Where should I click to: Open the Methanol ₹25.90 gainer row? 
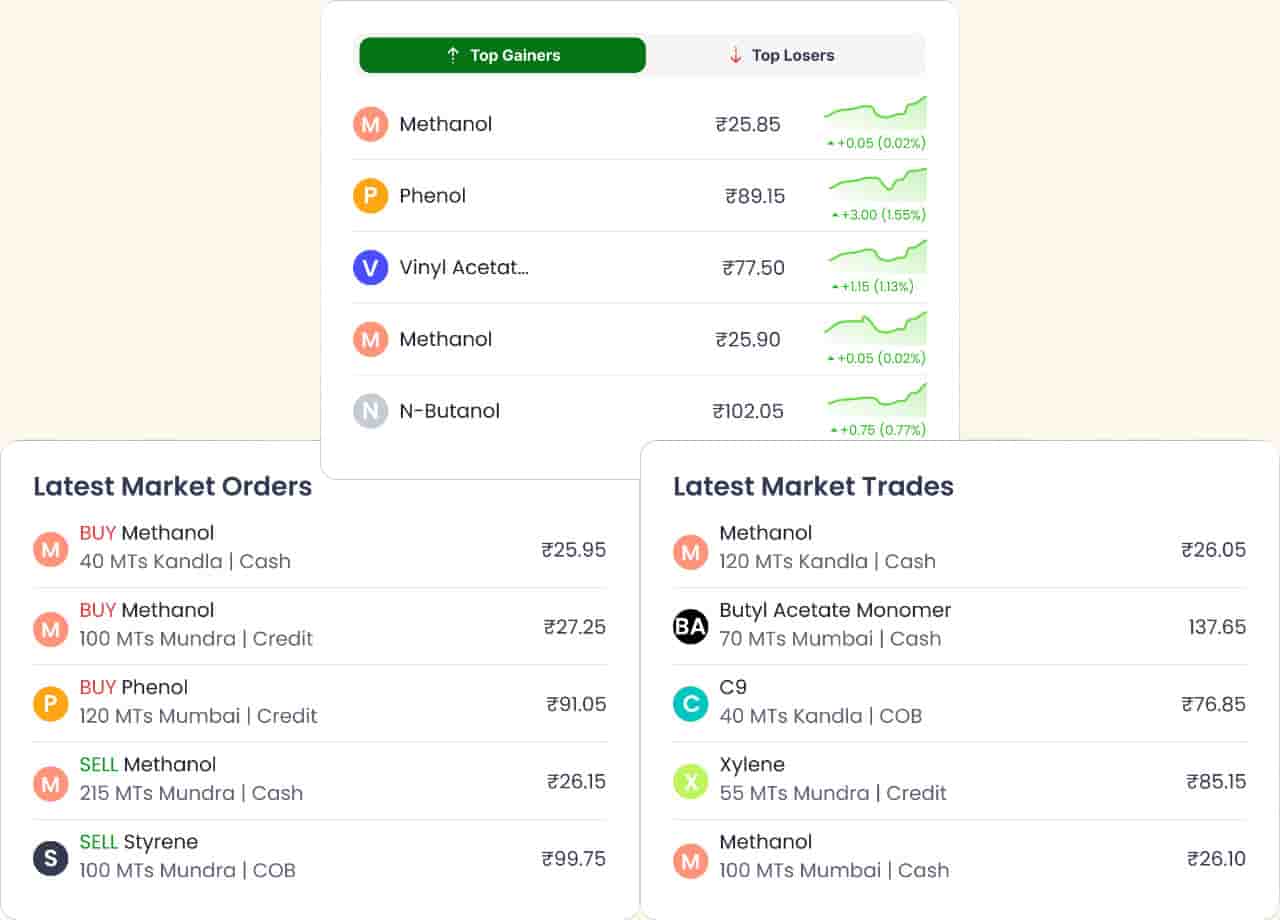[640, 339]
